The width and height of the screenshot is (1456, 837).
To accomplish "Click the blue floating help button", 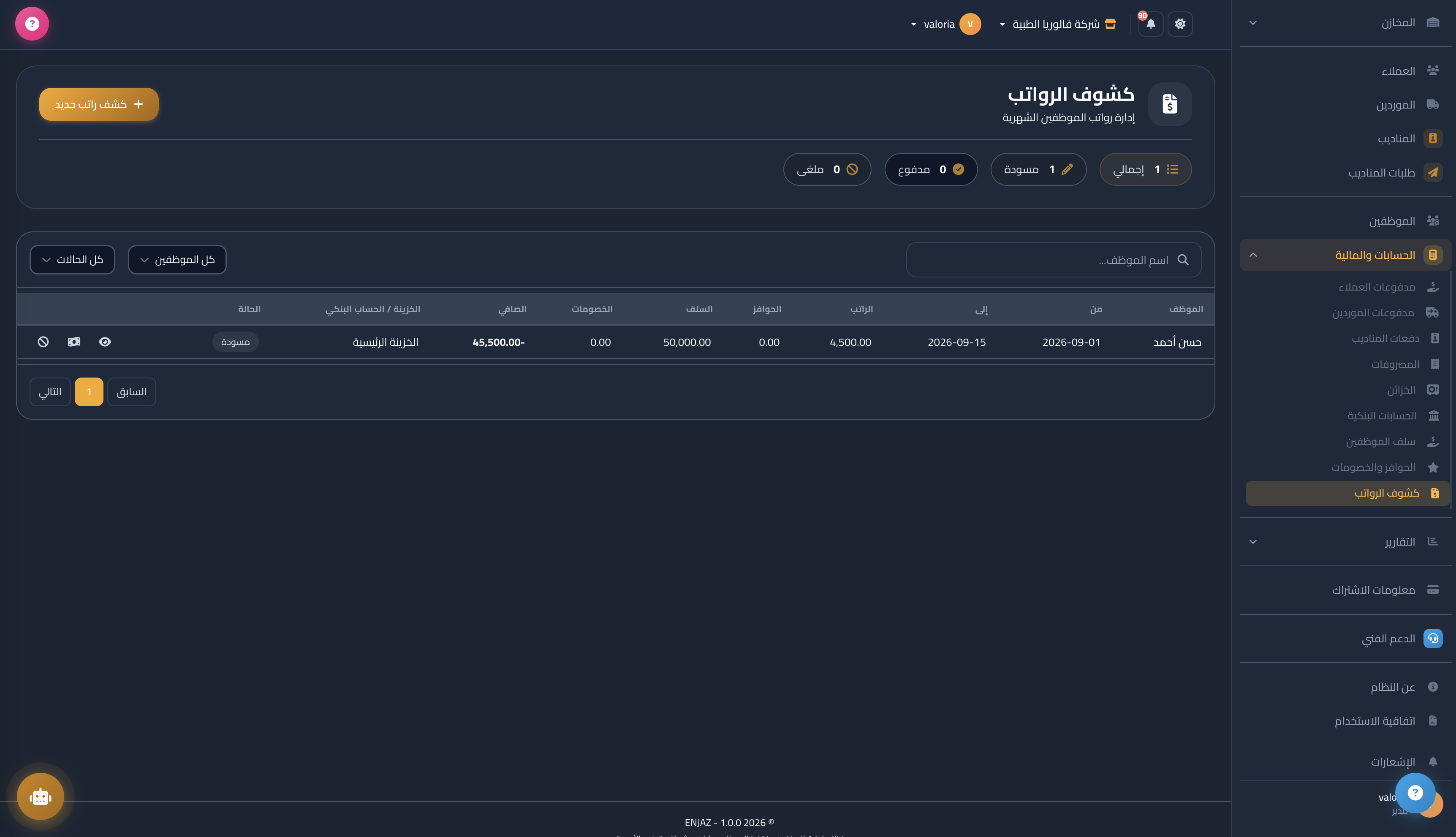I will point(1415,793).
